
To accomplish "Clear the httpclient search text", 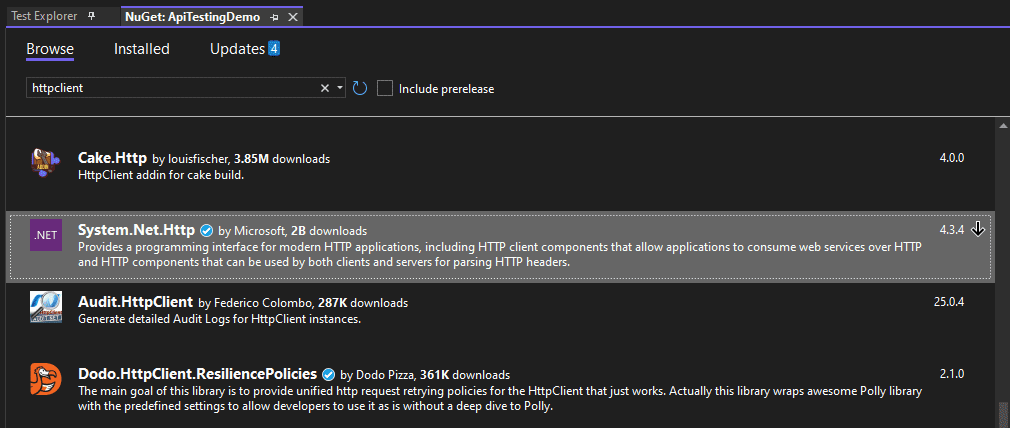I will point(325,88).
